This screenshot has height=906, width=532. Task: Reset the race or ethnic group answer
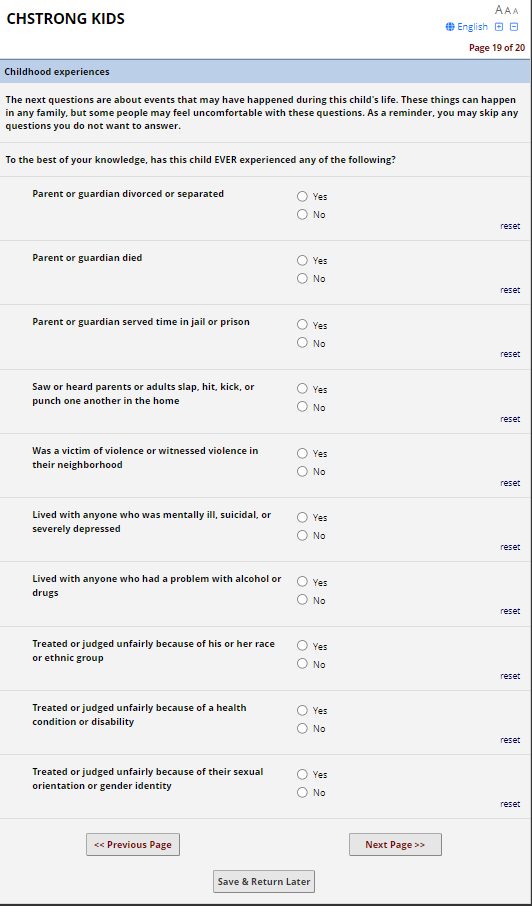tap(510, 675)
